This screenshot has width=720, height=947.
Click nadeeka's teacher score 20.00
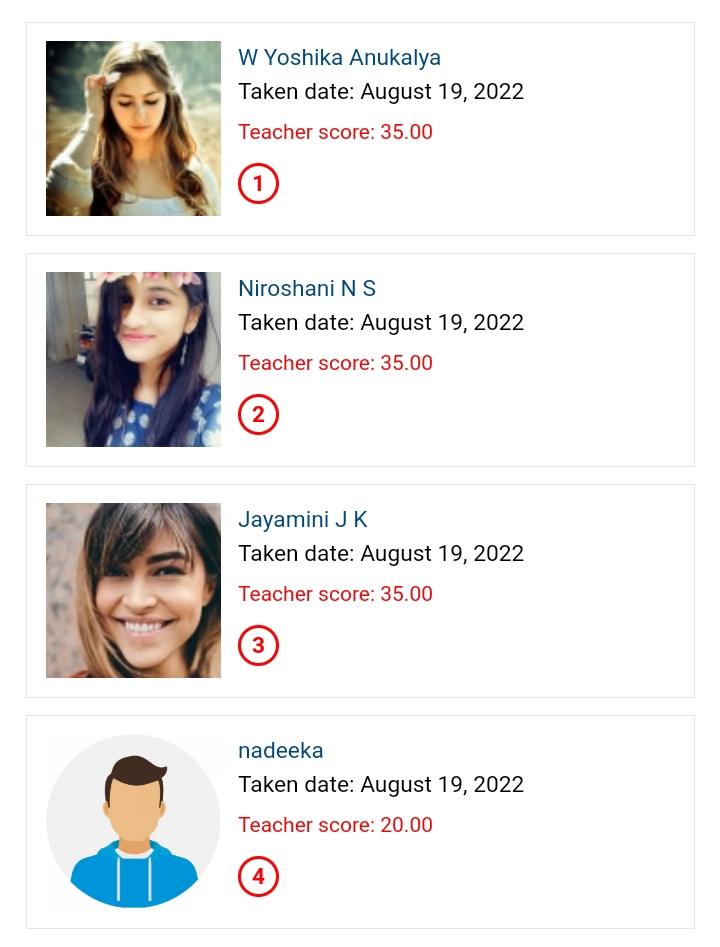click(x=335, y=825)
